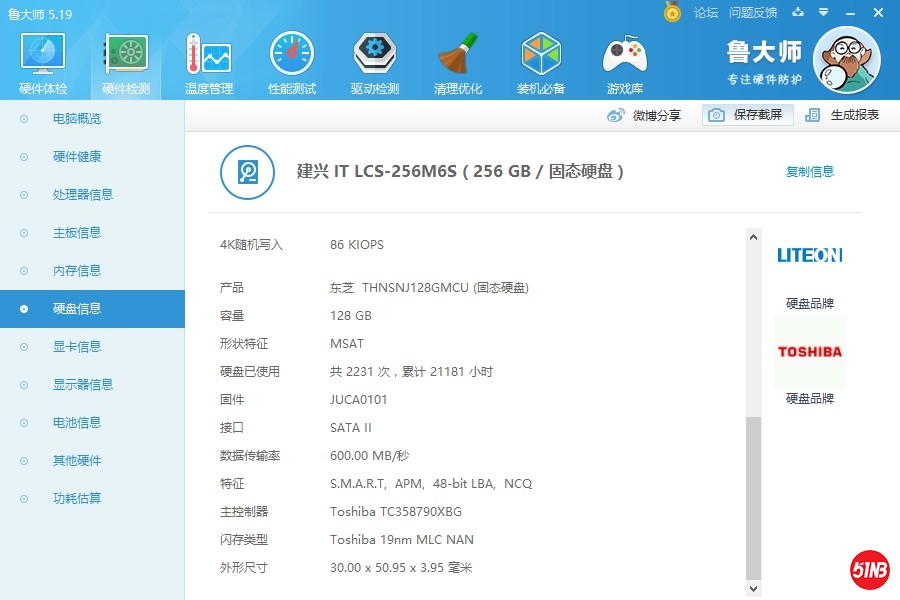
Task: Click 生成报表 to generate report
Action: (843, 115)
